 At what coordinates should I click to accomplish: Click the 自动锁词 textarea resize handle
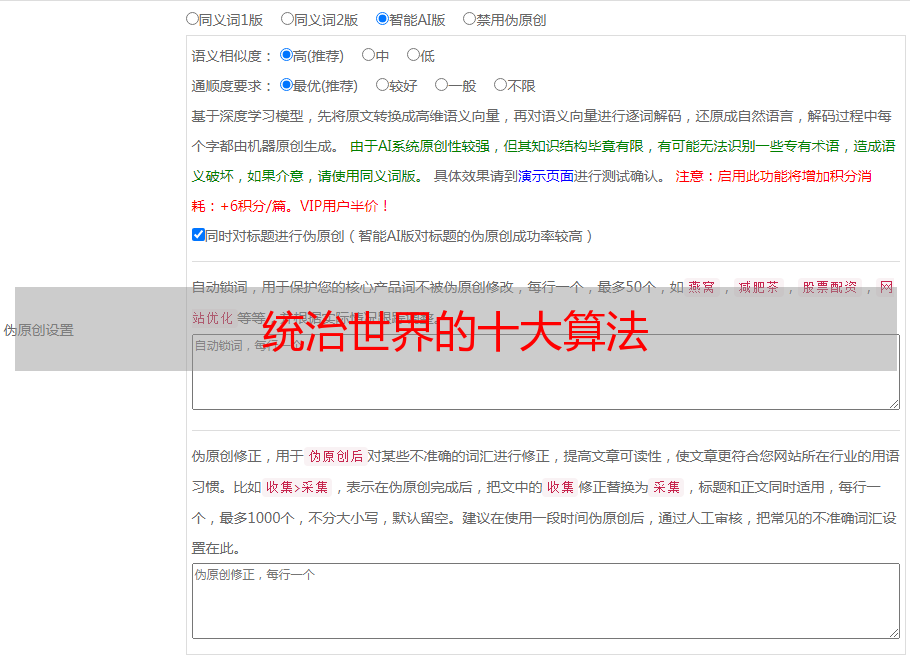click(893, 403)
